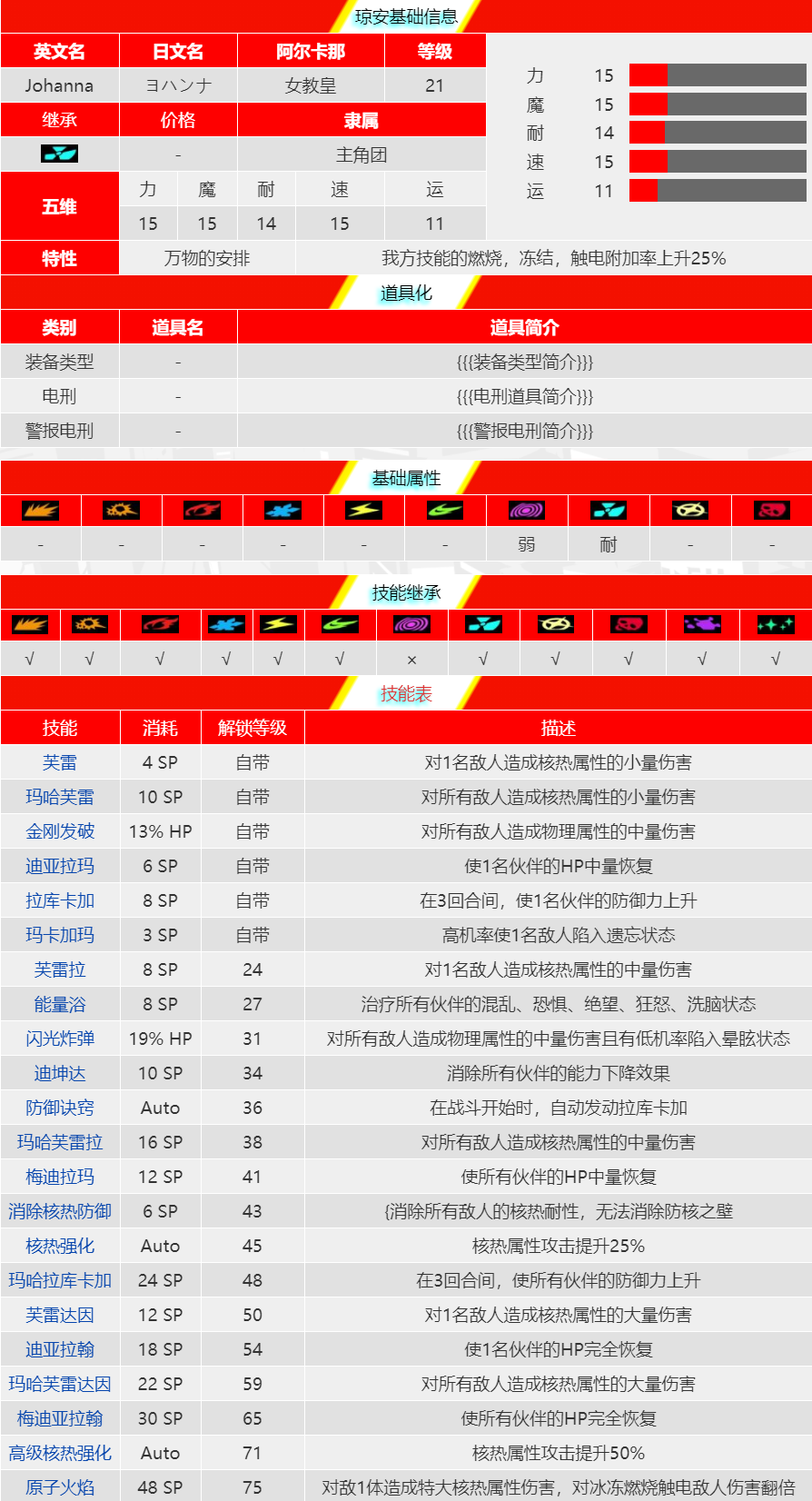Open the 核热强化 skill link
812x1501 pixels.
(x=60, y=1246)
